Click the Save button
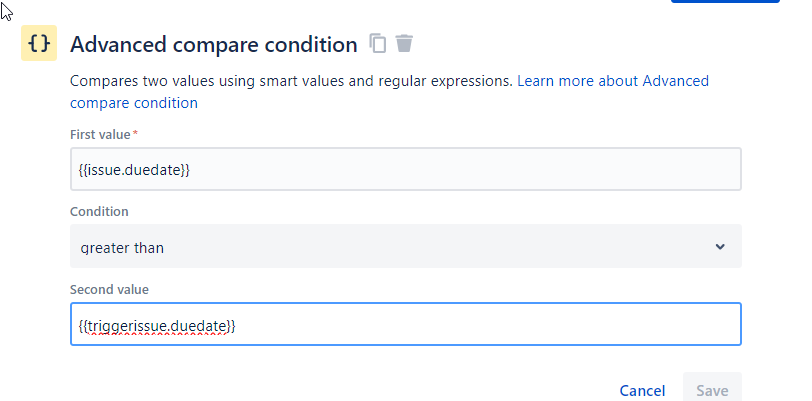 [712, 390]
